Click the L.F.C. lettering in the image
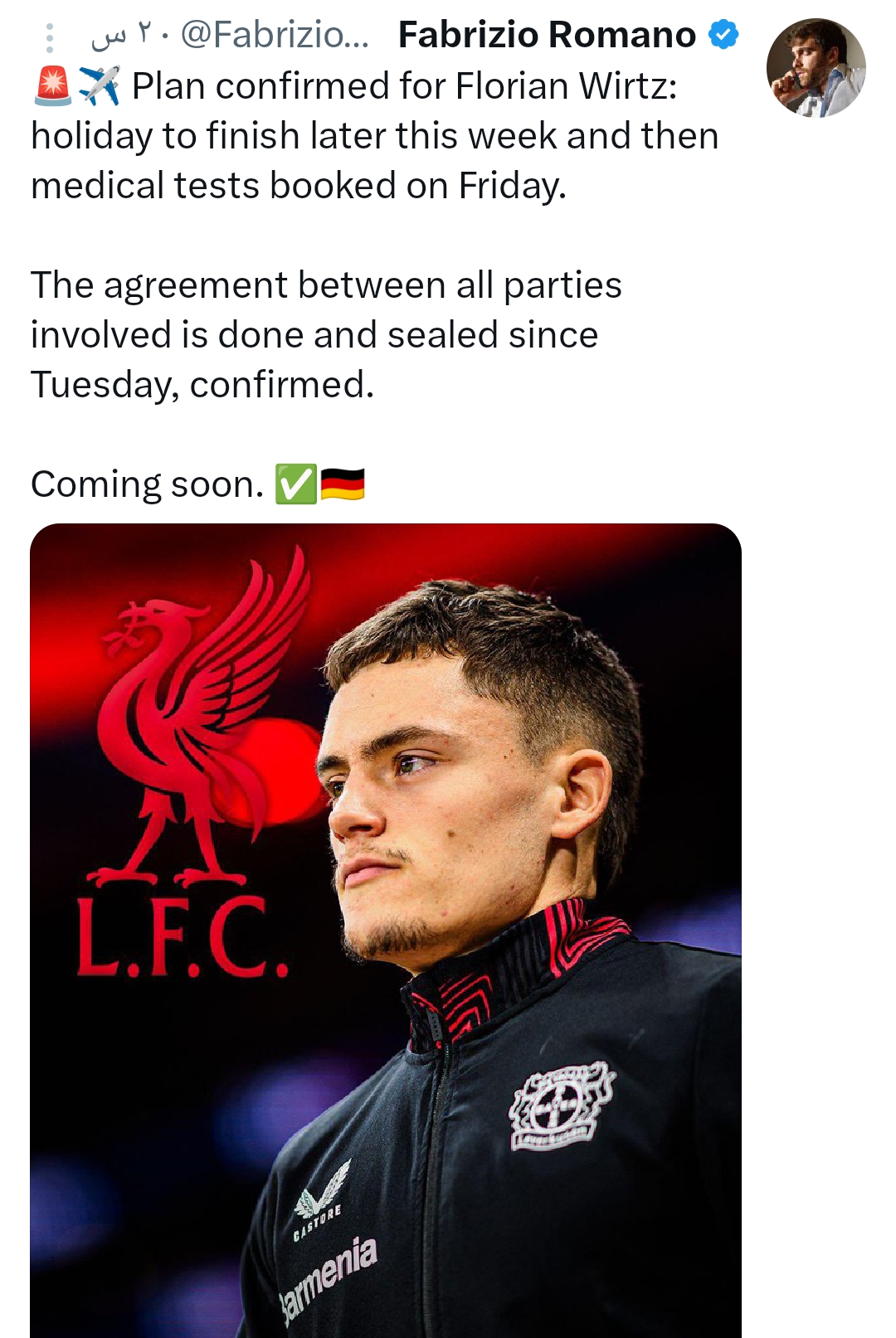This screenshot has width=896, height=1338. tap(183, 939)
